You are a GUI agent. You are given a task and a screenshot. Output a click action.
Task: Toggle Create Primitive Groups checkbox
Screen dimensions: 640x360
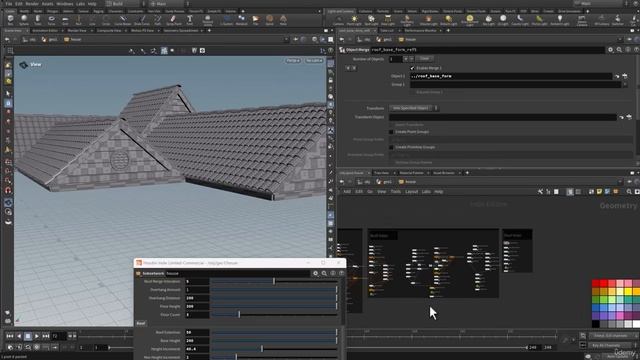coord(391,147)
